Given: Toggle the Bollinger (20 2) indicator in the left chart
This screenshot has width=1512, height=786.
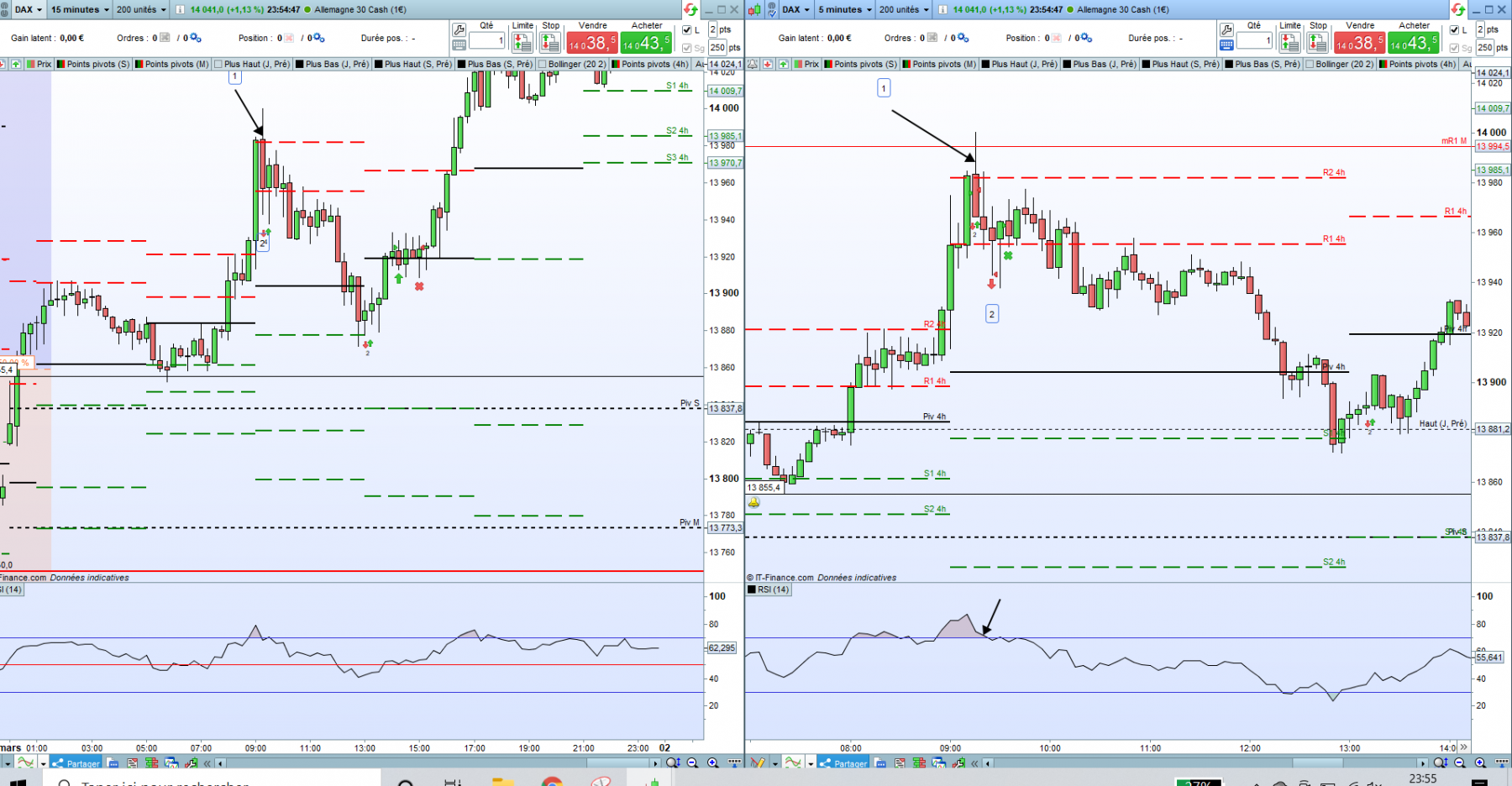Looking at the screenshot, I should tap(571, 64).
